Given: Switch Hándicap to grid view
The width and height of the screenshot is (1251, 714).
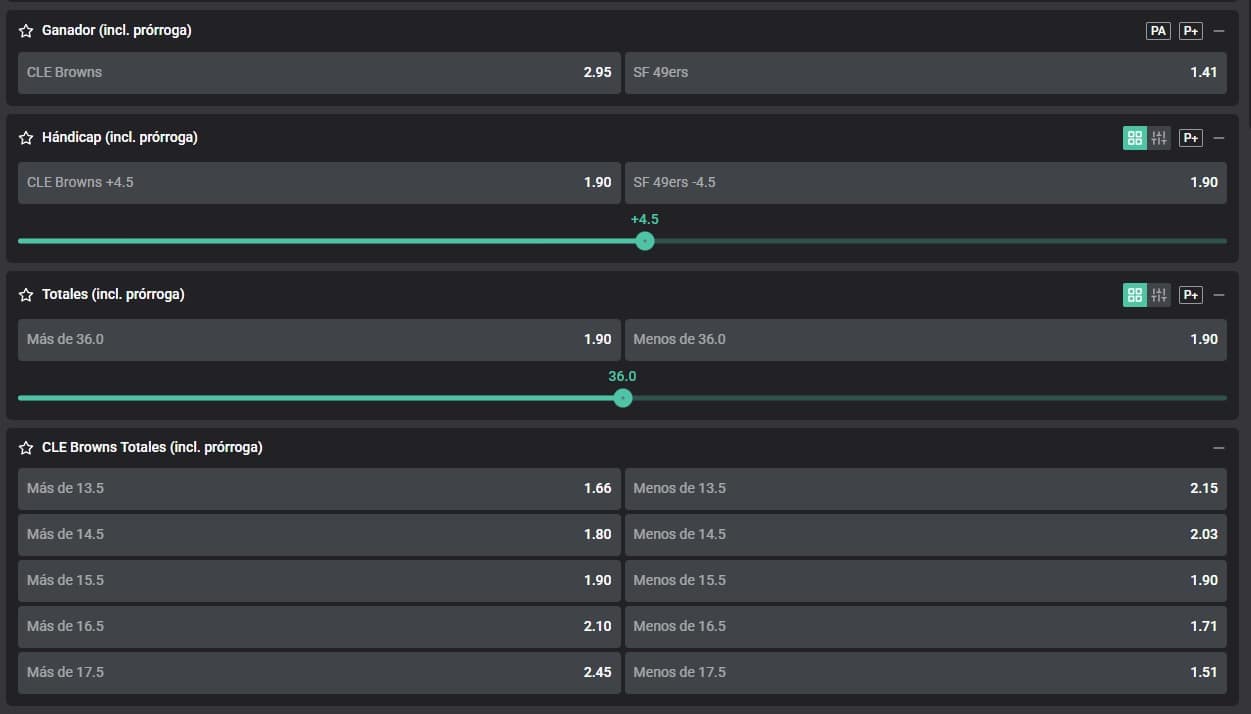Looking at the screenshot, I should 1134,138.
